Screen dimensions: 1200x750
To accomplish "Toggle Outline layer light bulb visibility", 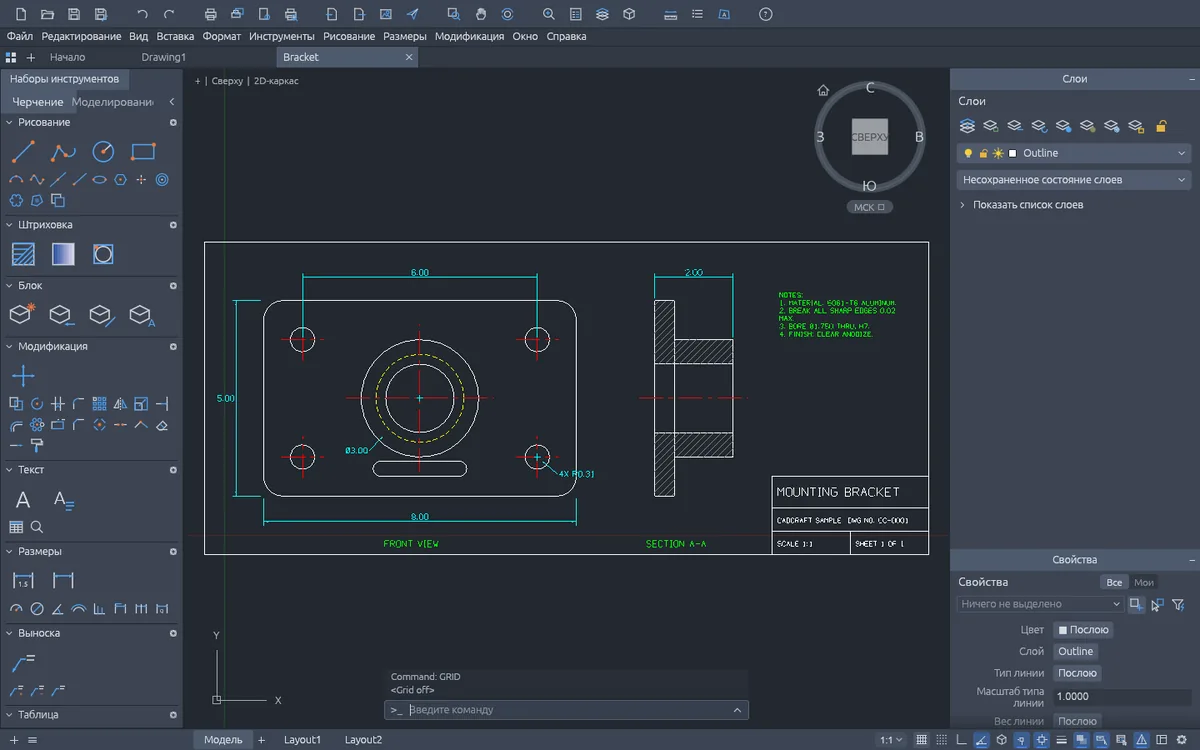I will (x=968, y=153).
